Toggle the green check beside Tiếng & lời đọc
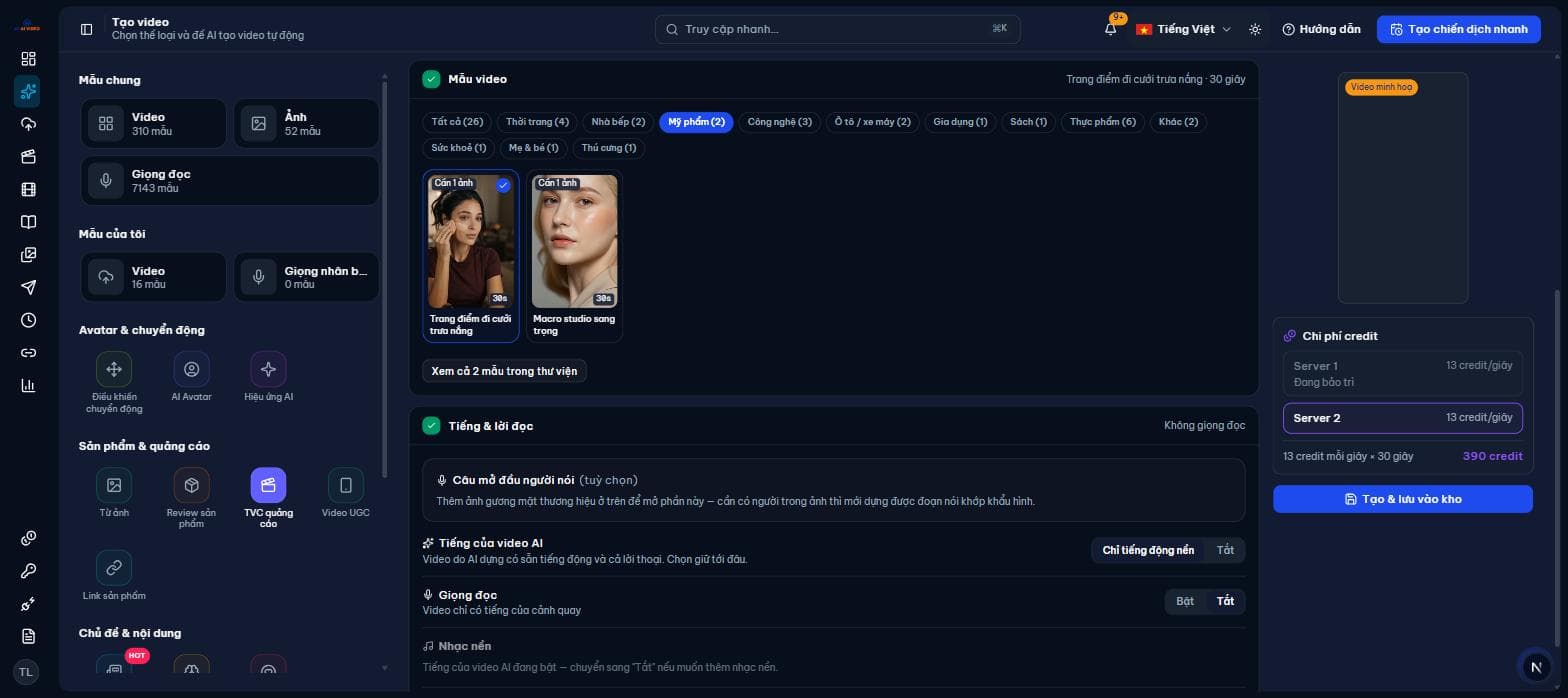 [x=431, y=426]
